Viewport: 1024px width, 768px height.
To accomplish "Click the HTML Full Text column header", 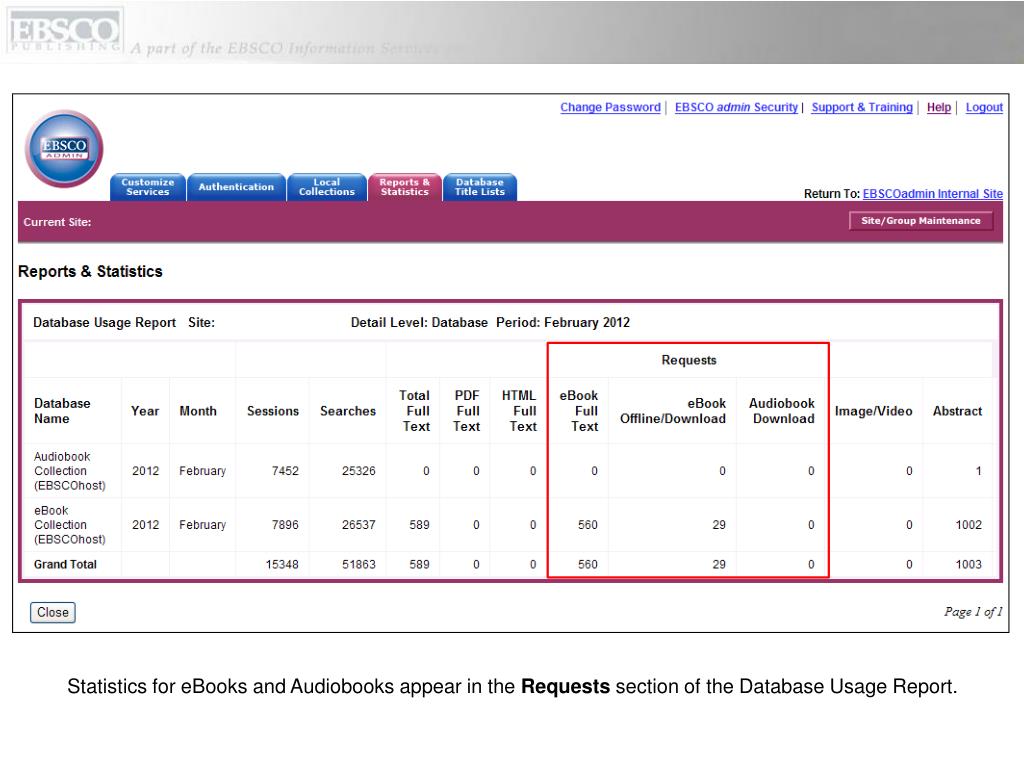I will tap(520, 411).
